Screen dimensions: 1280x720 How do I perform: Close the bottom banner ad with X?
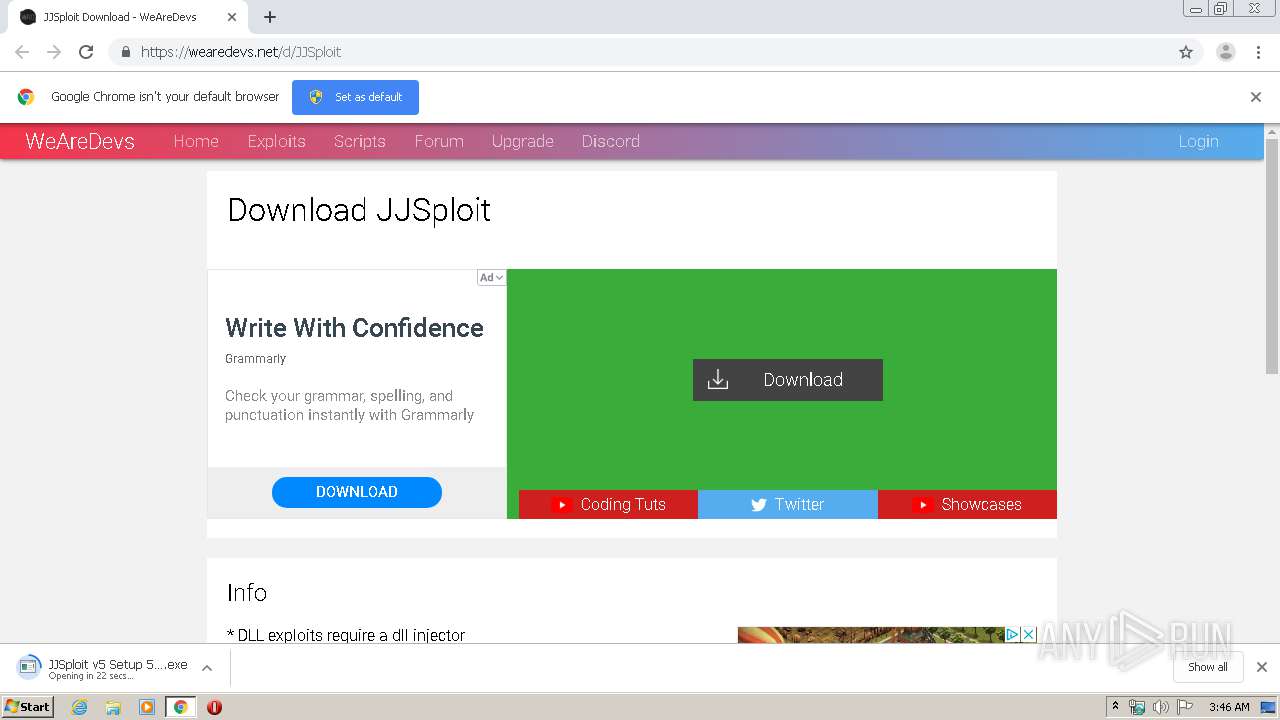point(1028,634)
